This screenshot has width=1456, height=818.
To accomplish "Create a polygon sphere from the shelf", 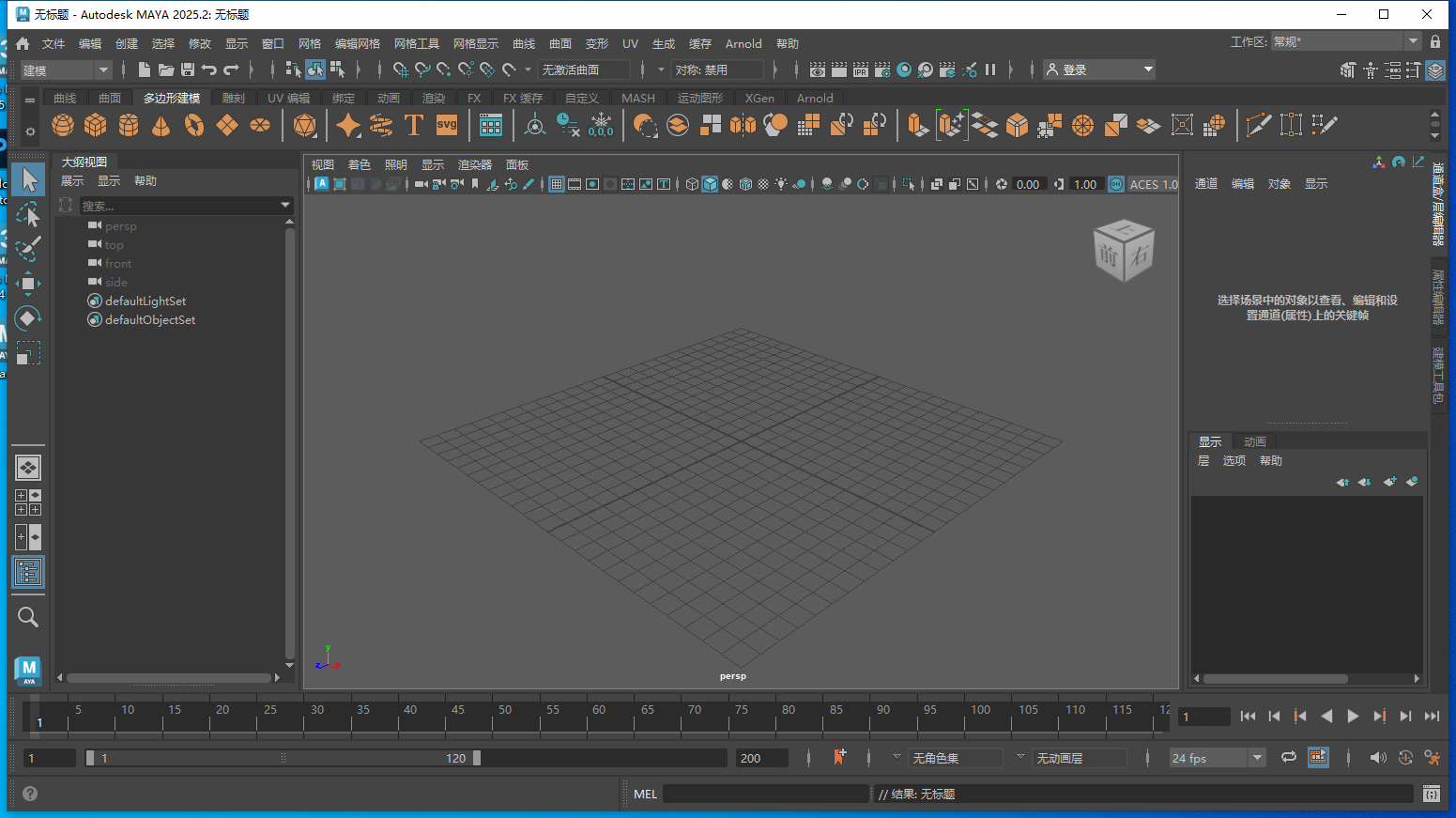I will (62, 125).
